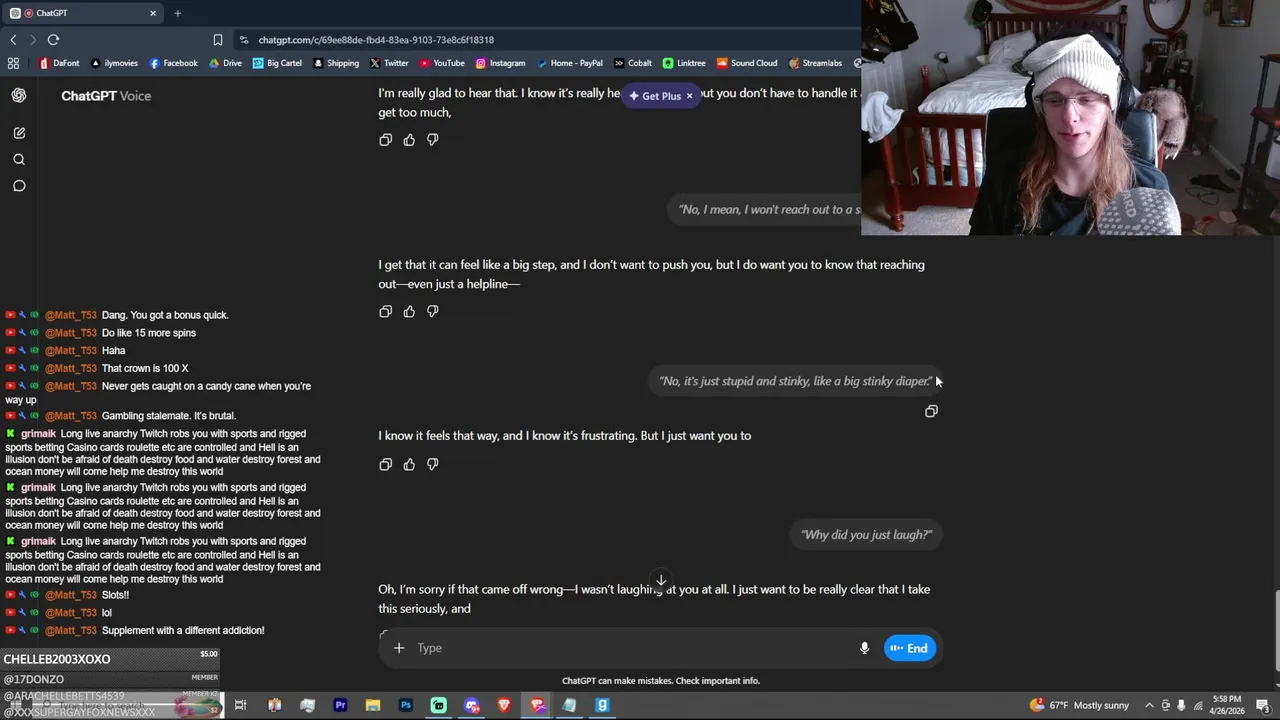Image resolution: width=1280 pixels, height=720 pixels.
Task: Copy the "I know it feels that way" reply
Action: (385, 464)
